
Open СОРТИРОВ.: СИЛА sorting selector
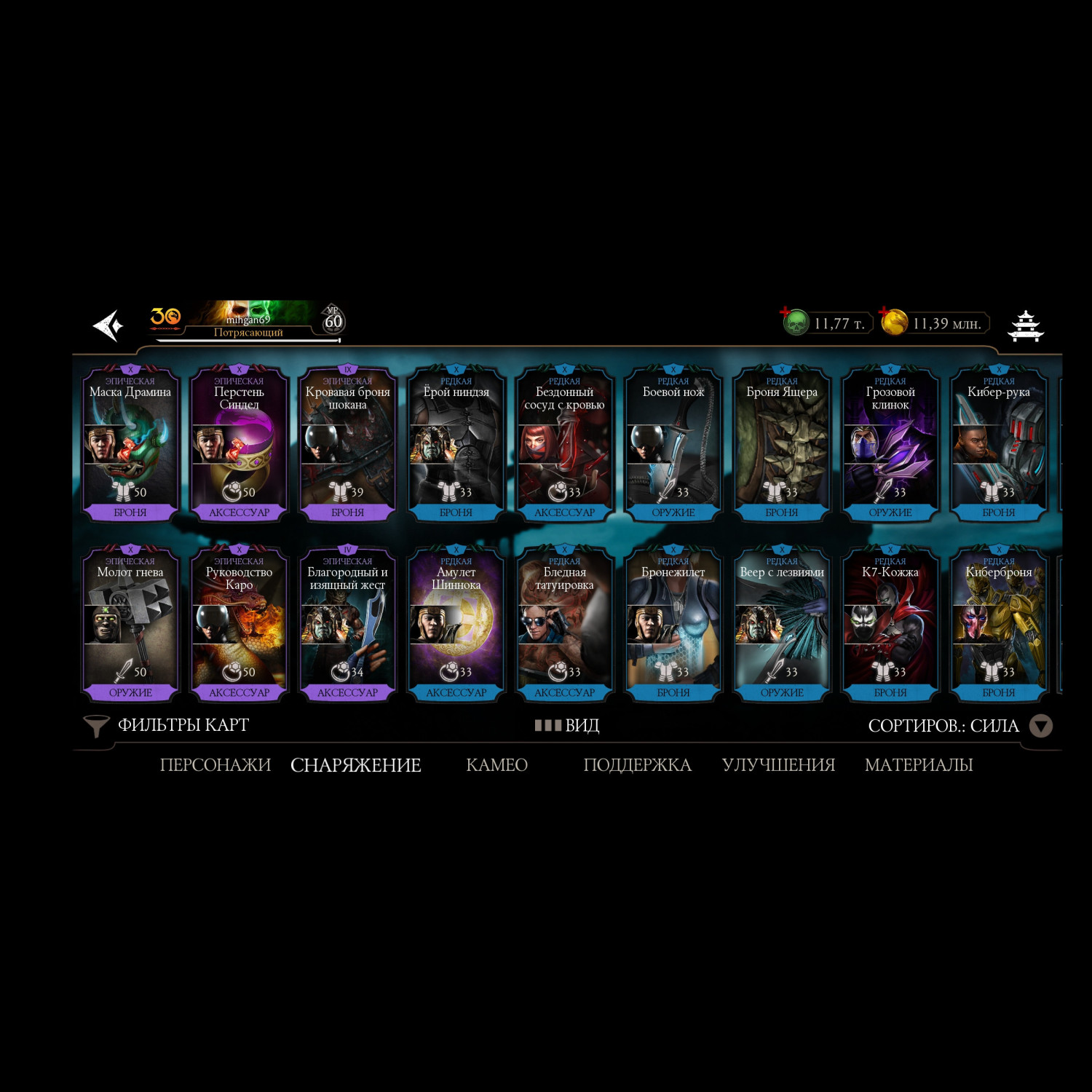pyautogui.click(x=943, y=726)
